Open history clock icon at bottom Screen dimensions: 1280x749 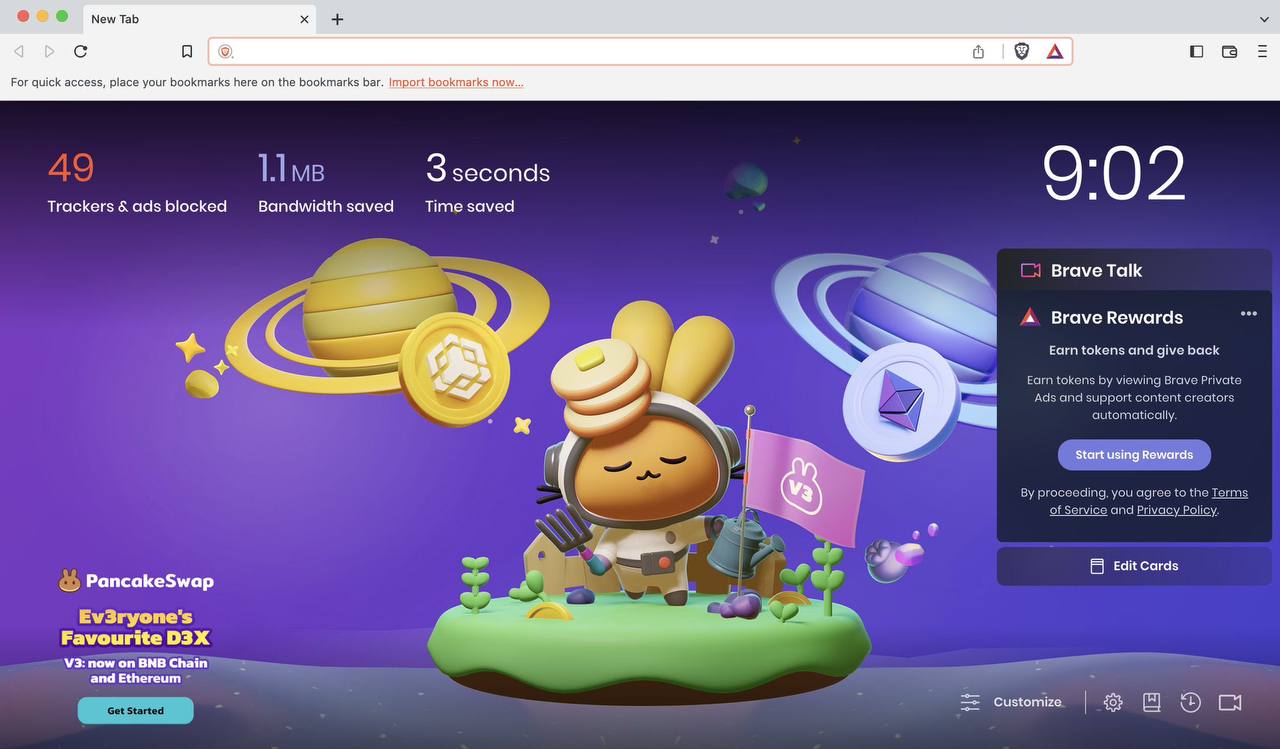(1190, 703)
